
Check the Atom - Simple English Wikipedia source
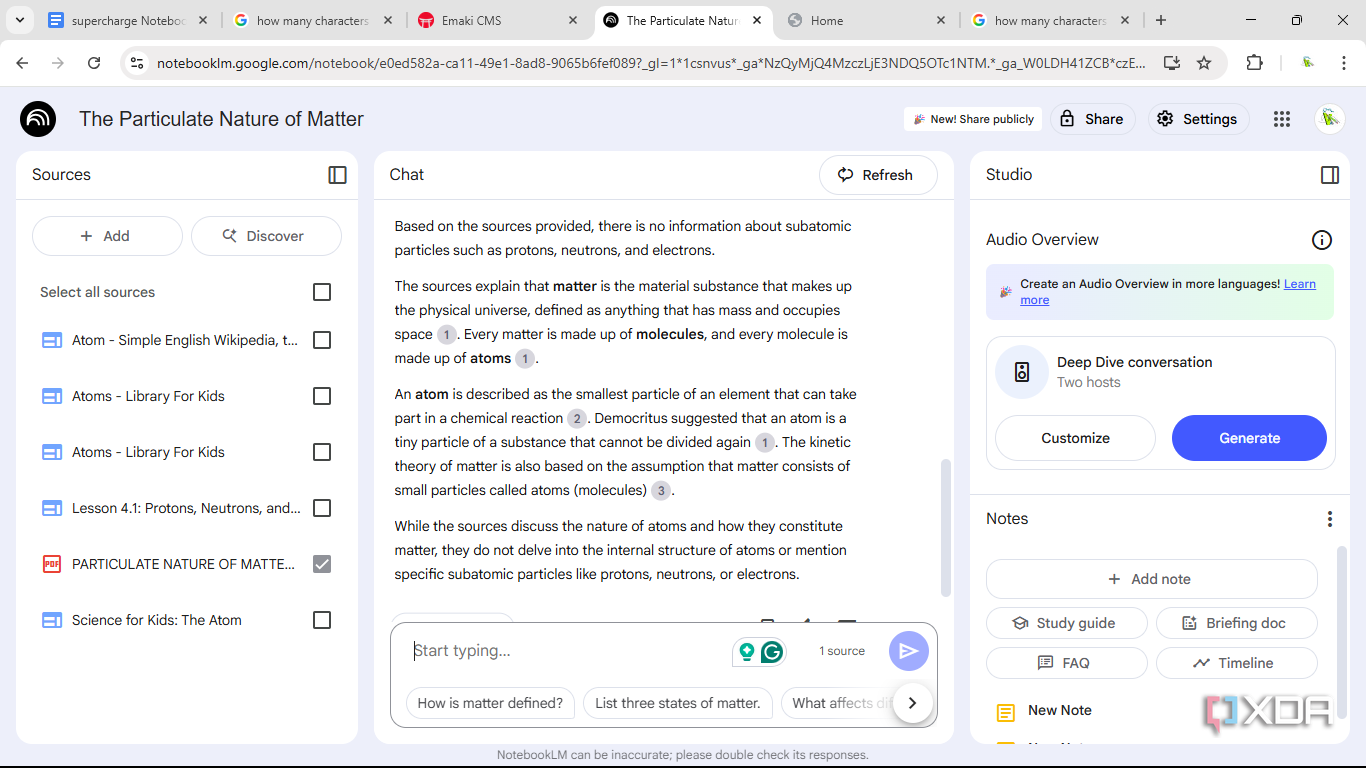point(322,340)
